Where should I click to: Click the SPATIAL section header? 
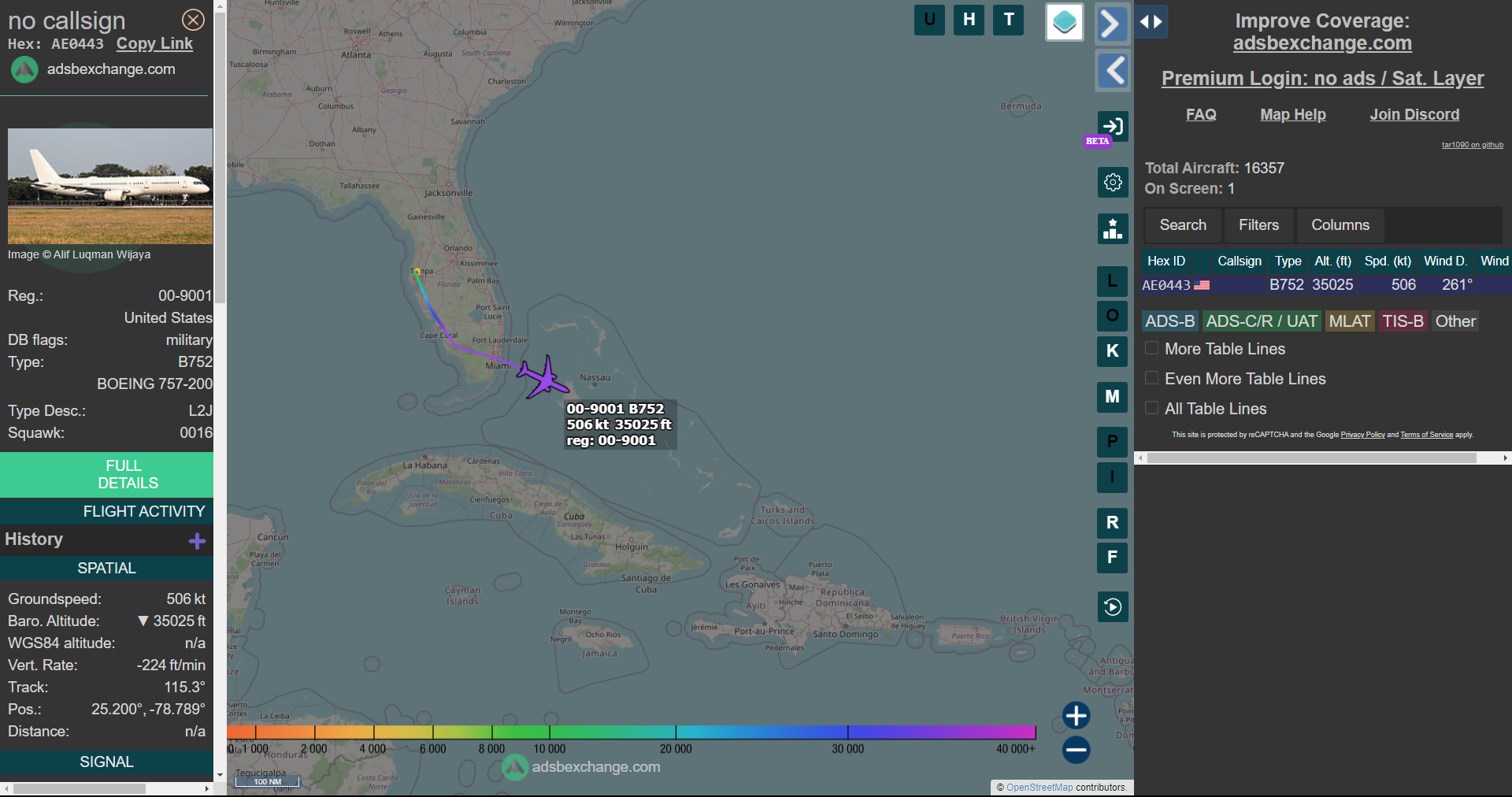point(106,569)
